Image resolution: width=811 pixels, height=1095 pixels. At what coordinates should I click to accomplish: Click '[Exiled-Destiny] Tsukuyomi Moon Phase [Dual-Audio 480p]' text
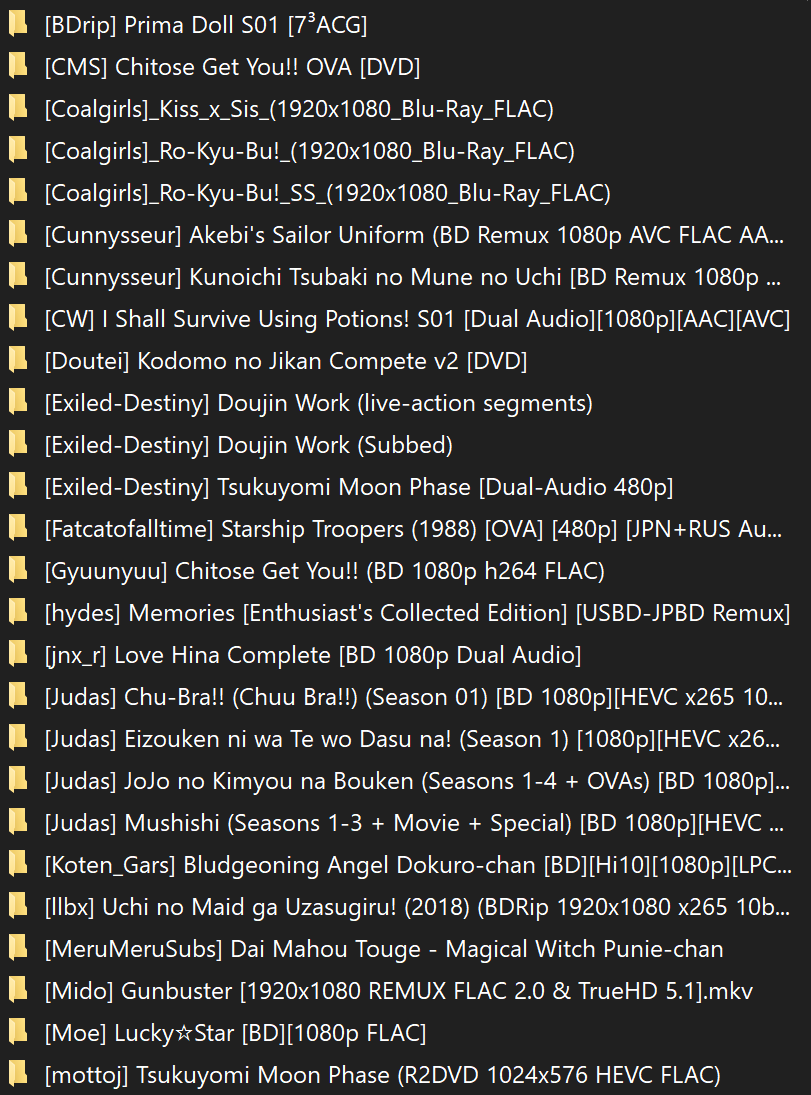tap(359, 487)
